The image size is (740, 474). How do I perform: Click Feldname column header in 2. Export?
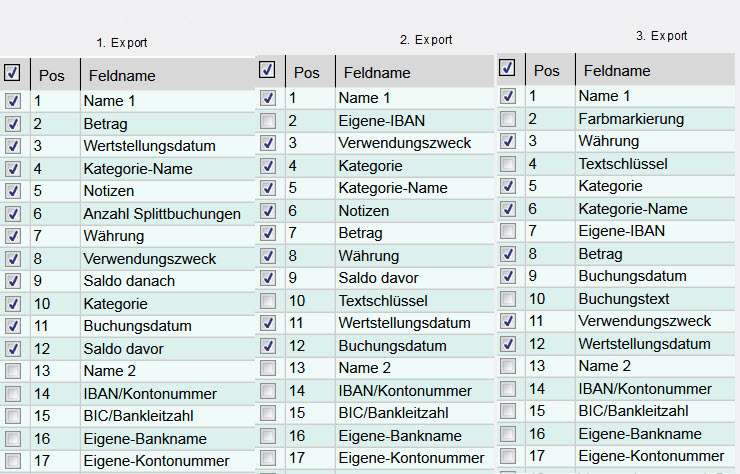coord(377,73)
